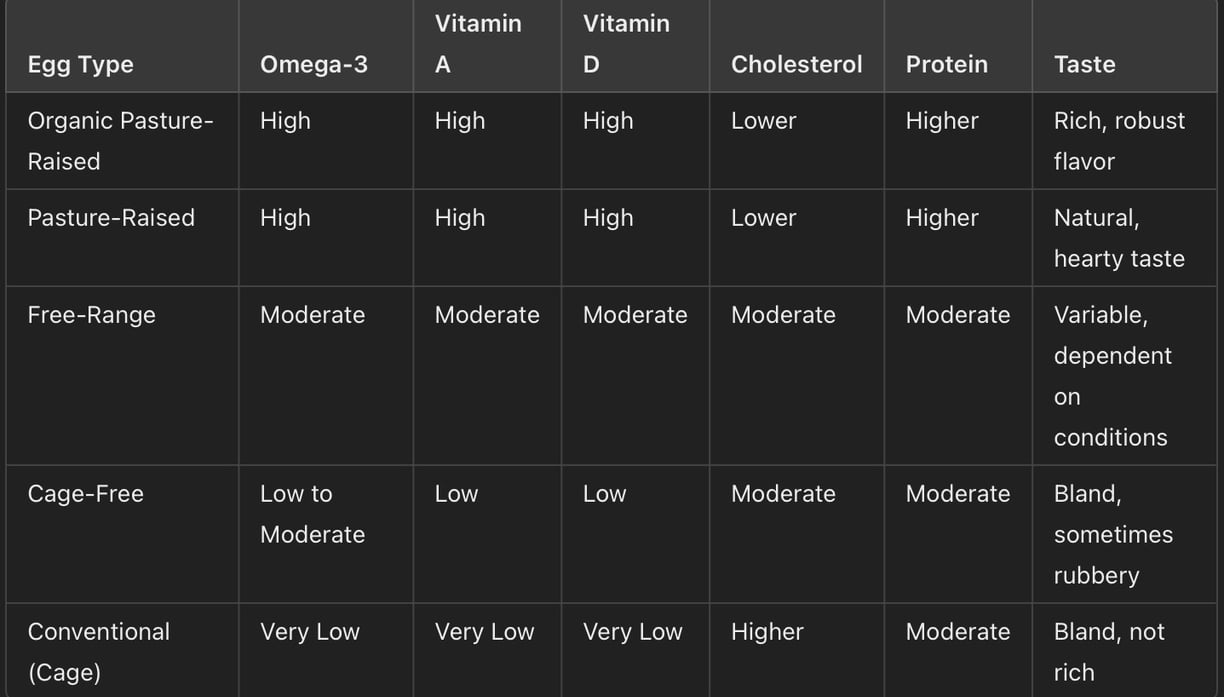Select the Cage-Free row label

(x=85, y=494)
